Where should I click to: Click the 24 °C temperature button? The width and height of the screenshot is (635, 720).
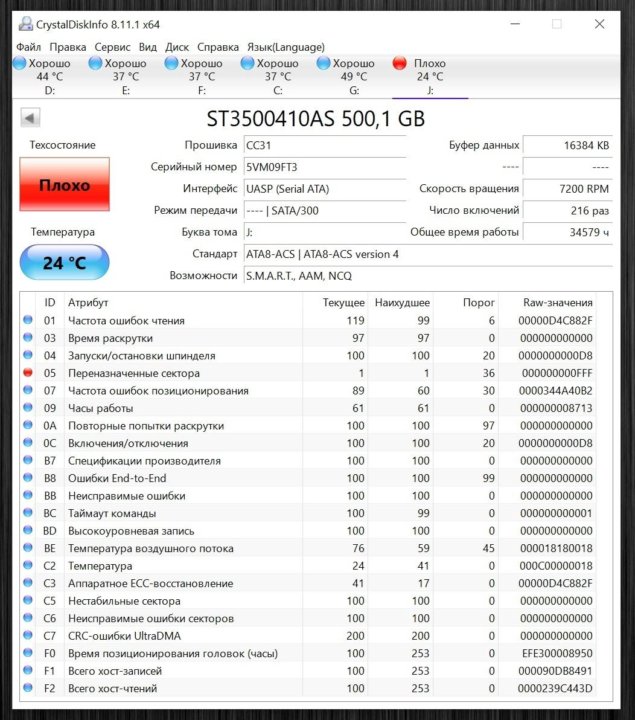[x=64, y=263]
